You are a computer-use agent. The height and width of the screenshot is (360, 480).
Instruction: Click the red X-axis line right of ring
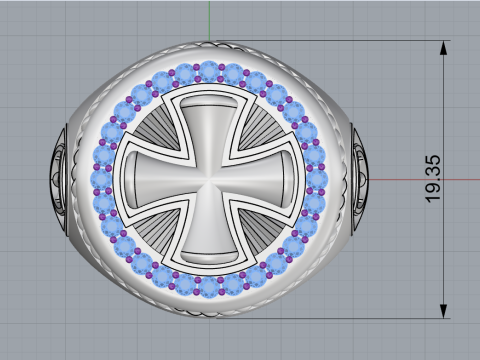[x=423, y=180]
